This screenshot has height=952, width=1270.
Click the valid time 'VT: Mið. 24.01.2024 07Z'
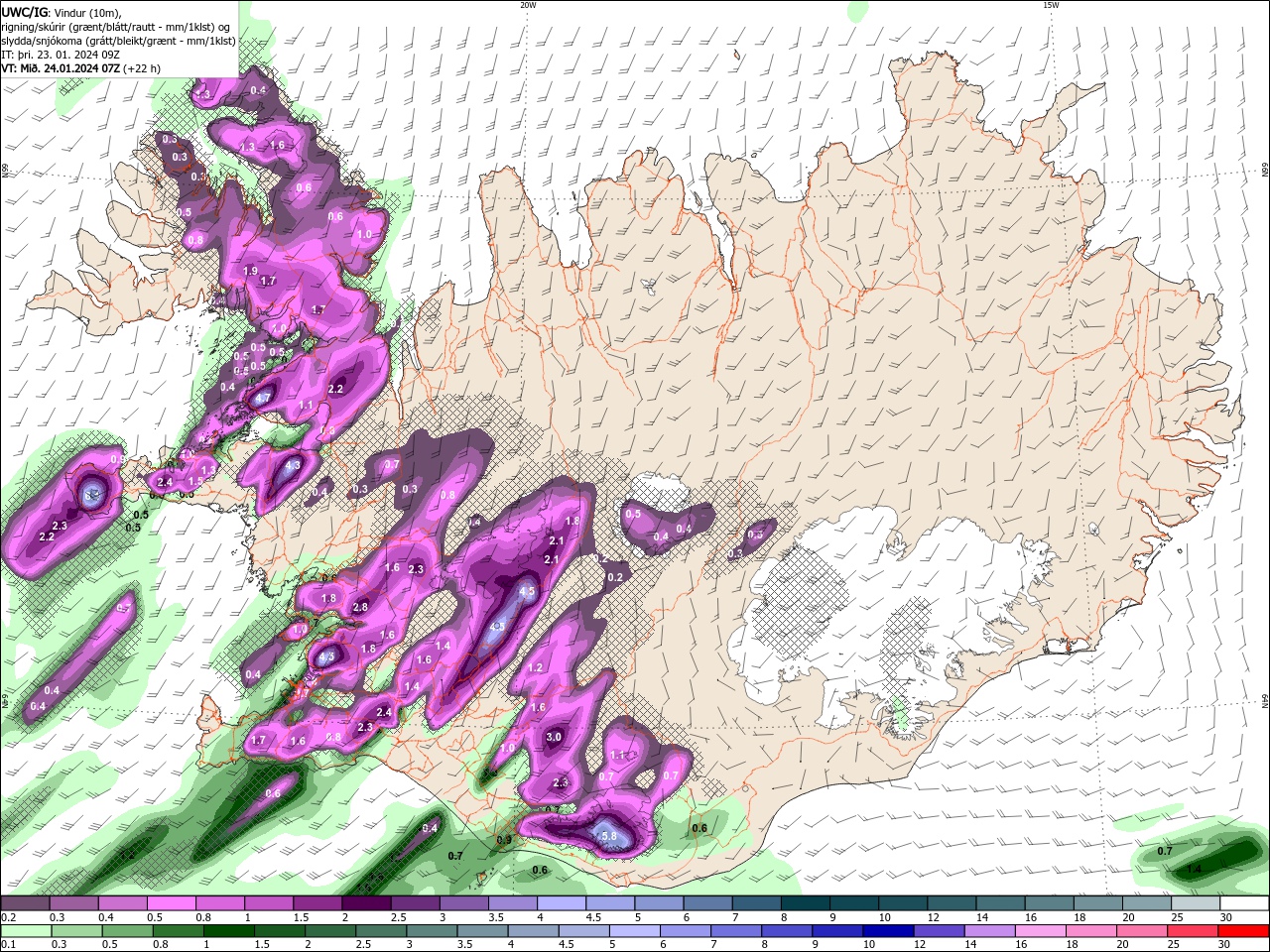tap(62, 68)
